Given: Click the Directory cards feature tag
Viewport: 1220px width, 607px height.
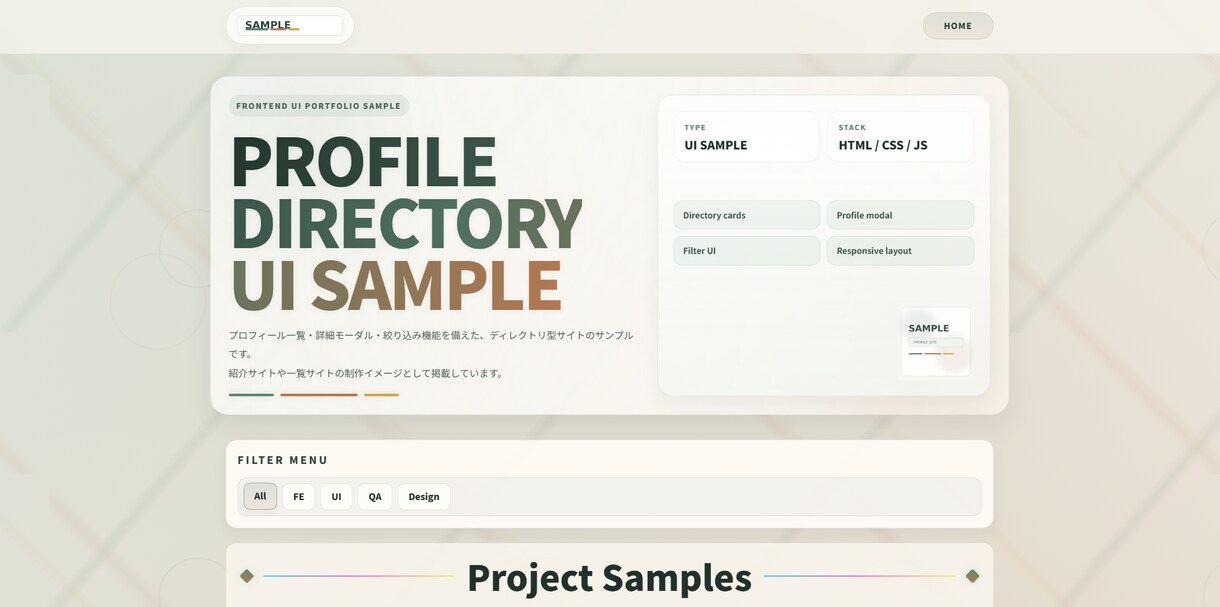Looking at the screenshot, I should click(746, 214).
